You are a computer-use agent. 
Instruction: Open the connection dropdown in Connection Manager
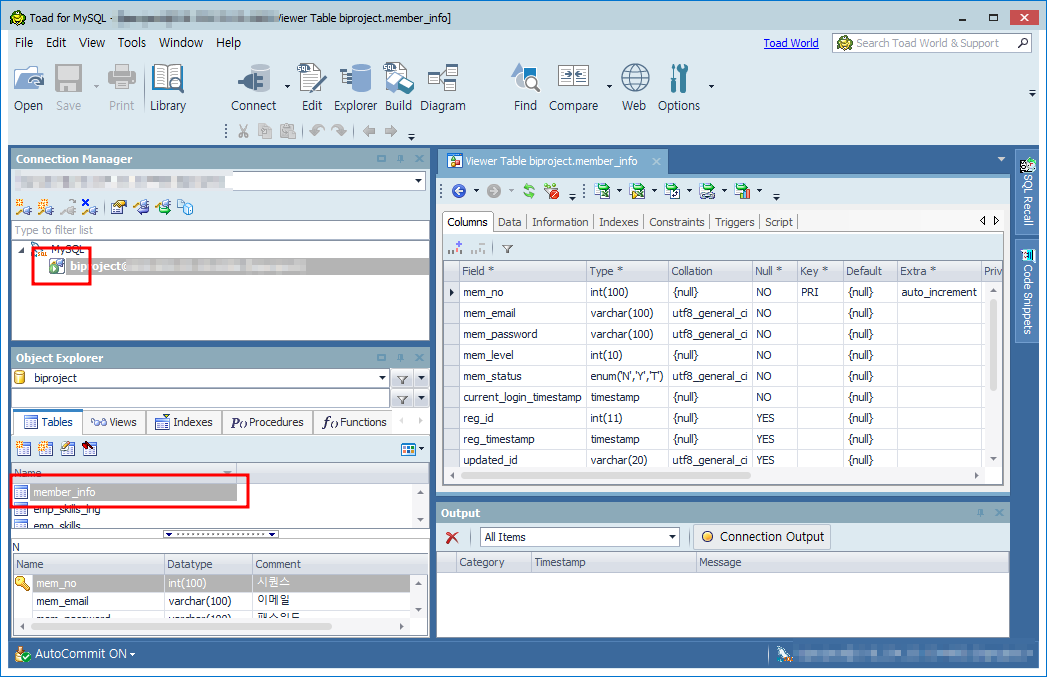coord(419,181)
